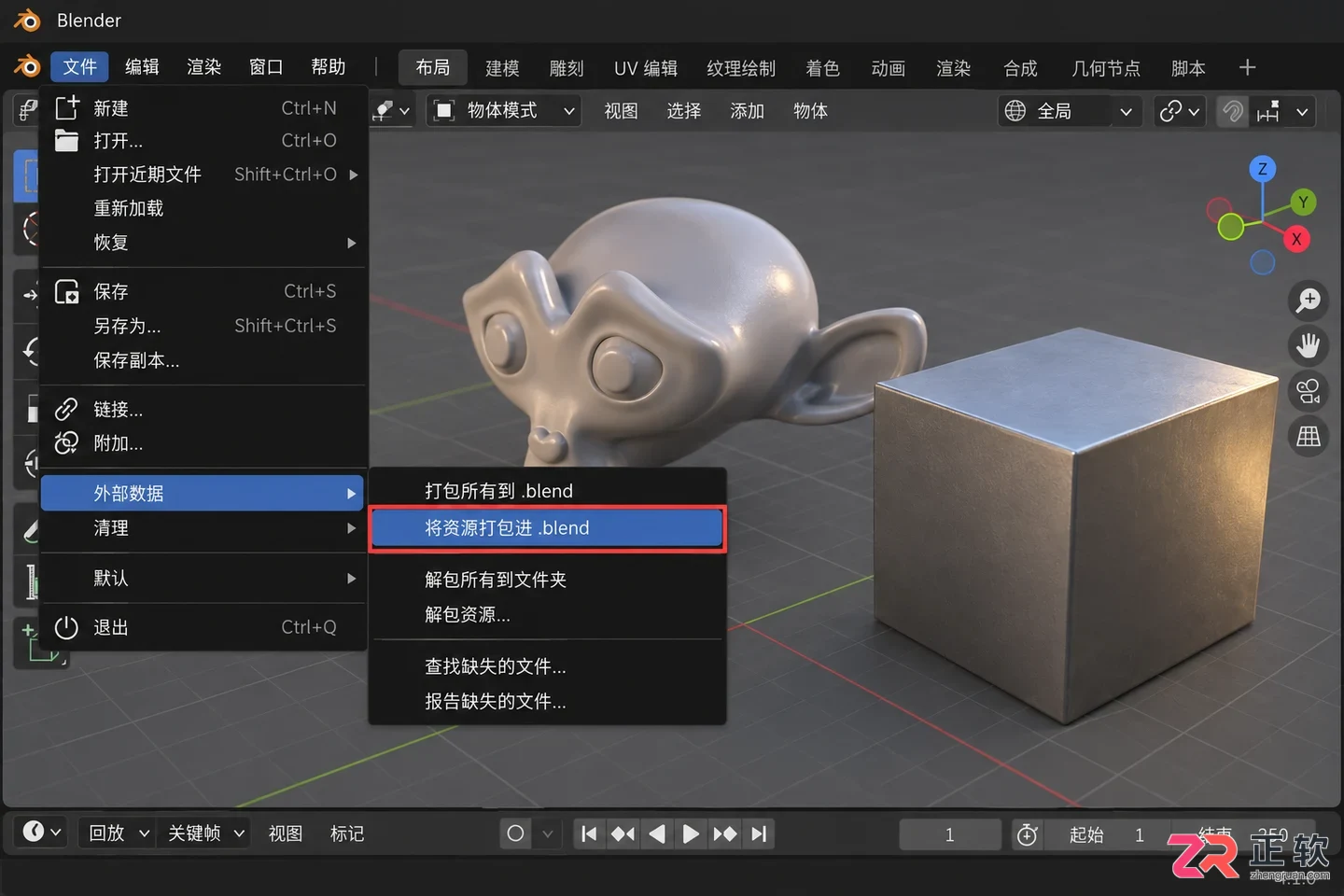Choose 保存 from the file menu

[203, 292]
